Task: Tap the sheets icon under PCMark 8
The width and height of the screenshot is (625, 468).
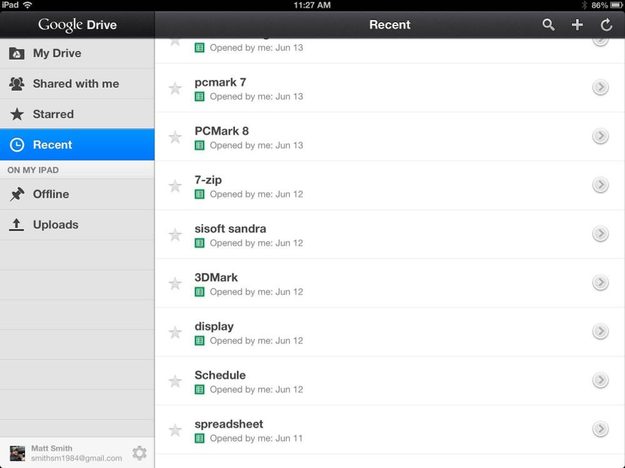Action: click(x=200, y=146)
